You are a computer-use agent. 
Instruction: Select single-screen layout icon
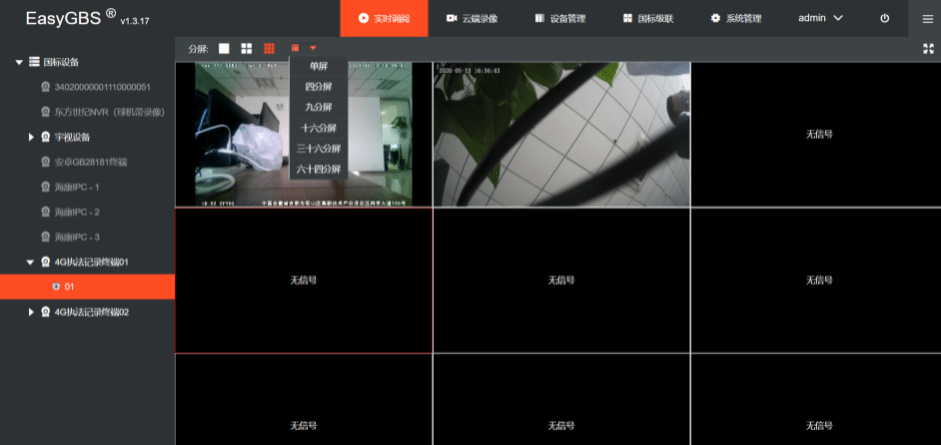[x=224, y=48]
